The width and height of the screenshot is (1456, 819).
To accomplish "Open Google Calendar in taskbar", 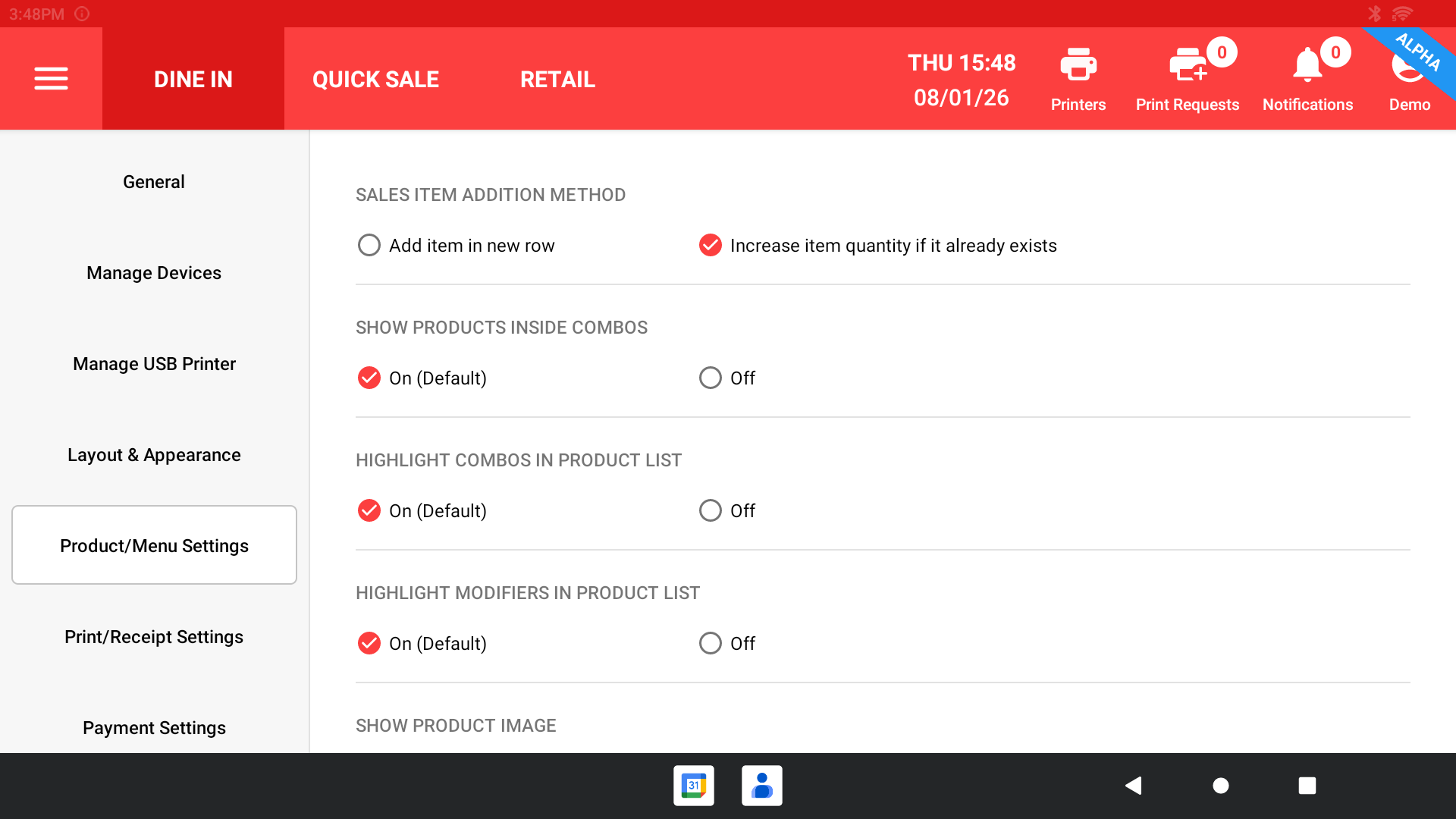I will point(693,786).
